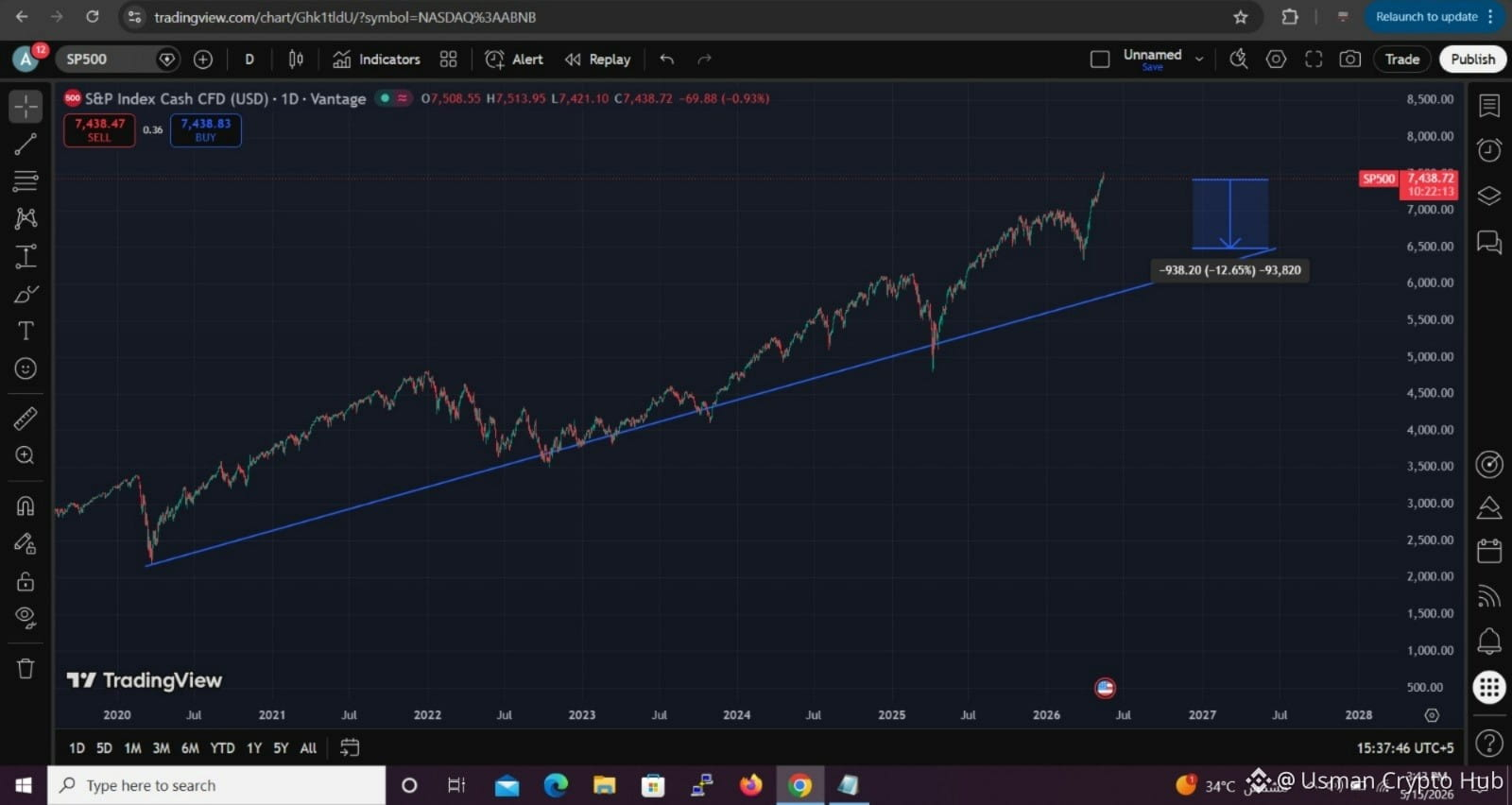The width and height of the screenshot is (1512, 805).
Task: Click the Windows Start button
Action: click(24, 785)
